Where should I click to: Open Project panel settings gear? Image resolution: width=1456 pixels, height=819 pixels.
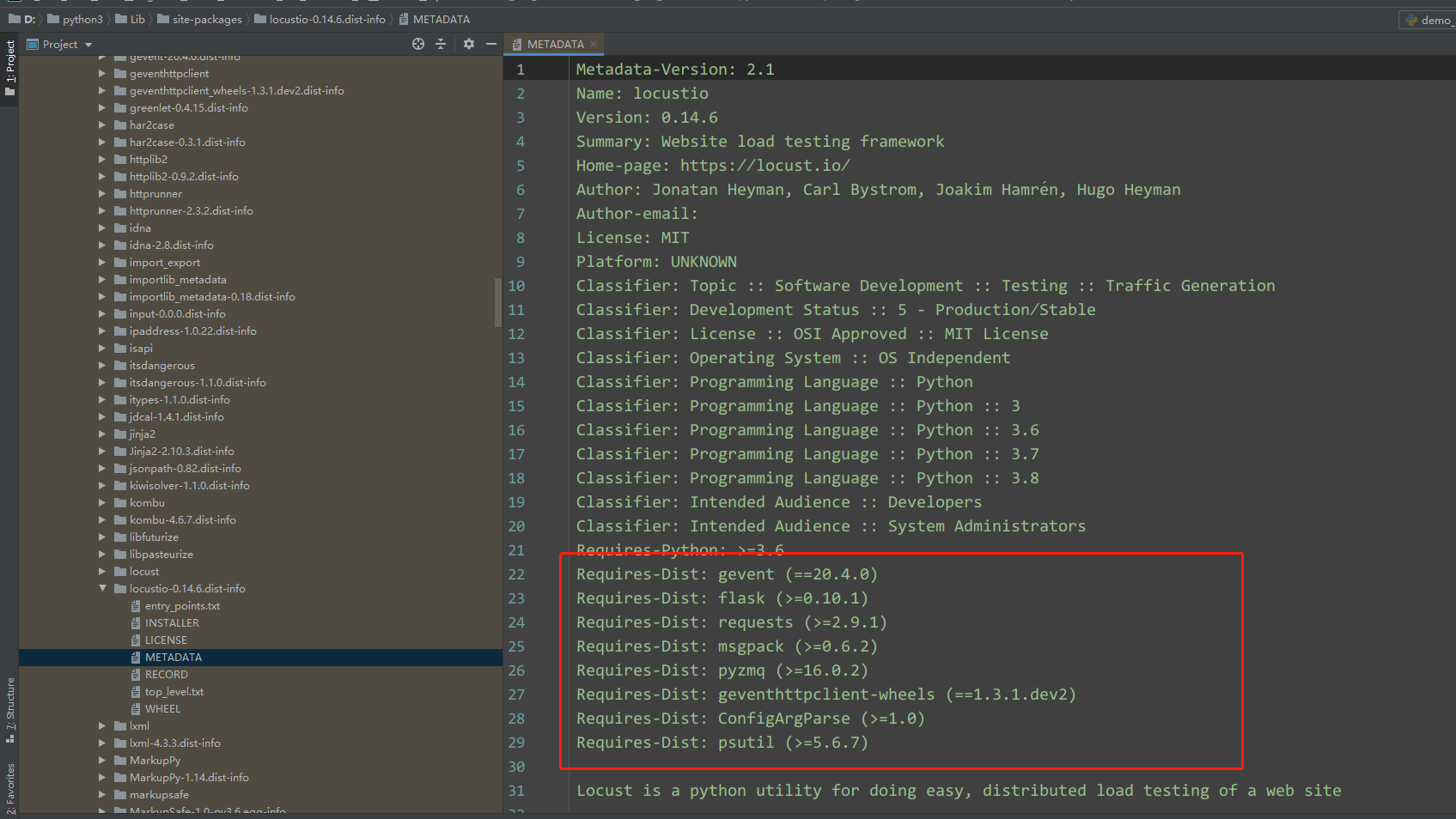(x=468, y=44)
